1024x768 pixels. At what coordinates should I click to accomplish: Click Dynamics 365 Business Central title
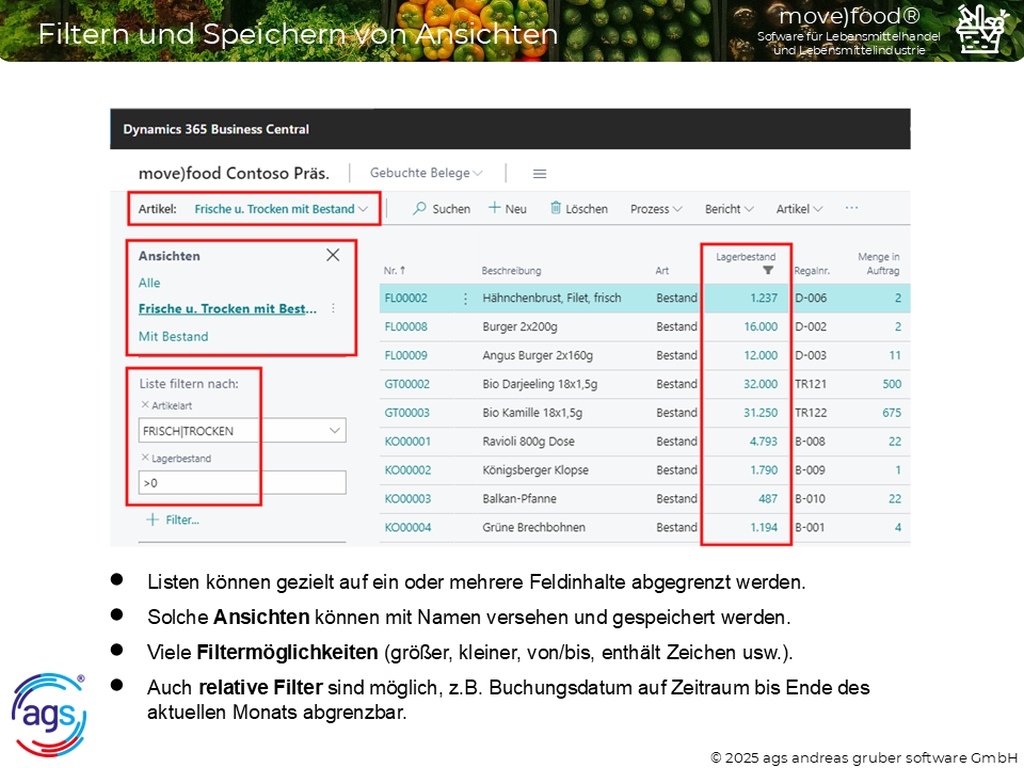tap(216, 129)
